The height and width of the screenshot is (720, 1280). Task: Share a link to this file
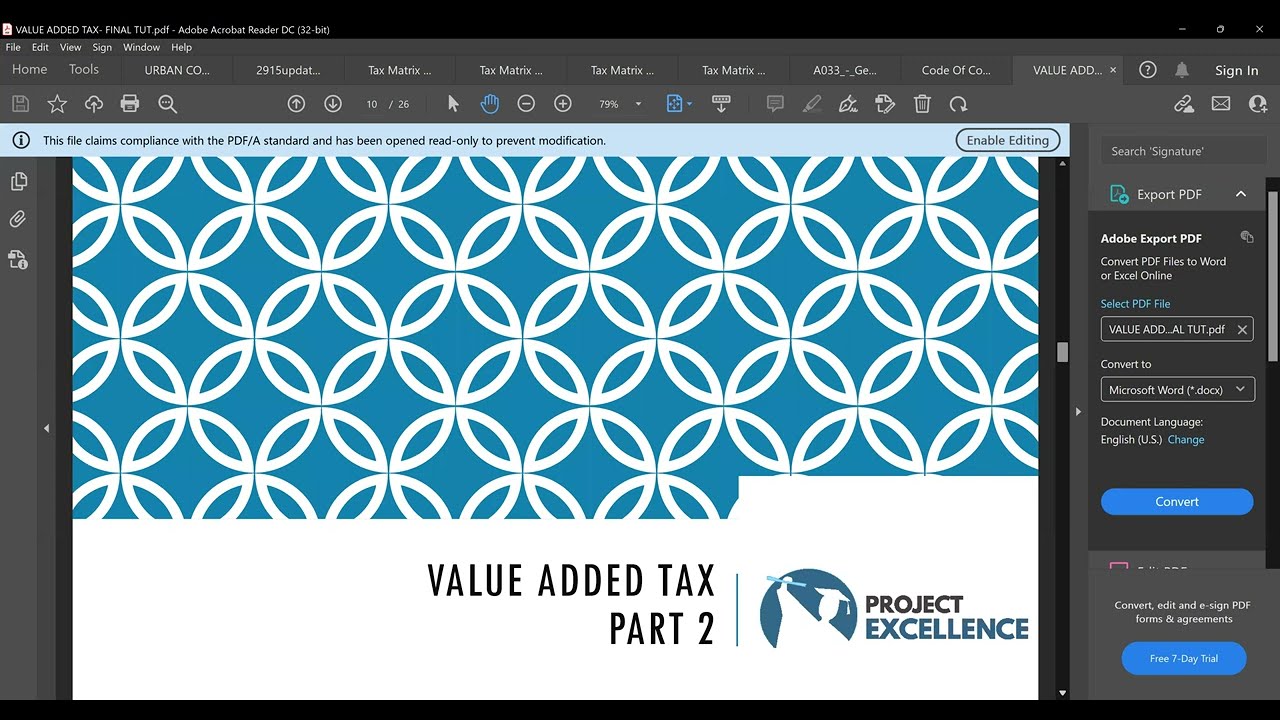[1184, 104]
